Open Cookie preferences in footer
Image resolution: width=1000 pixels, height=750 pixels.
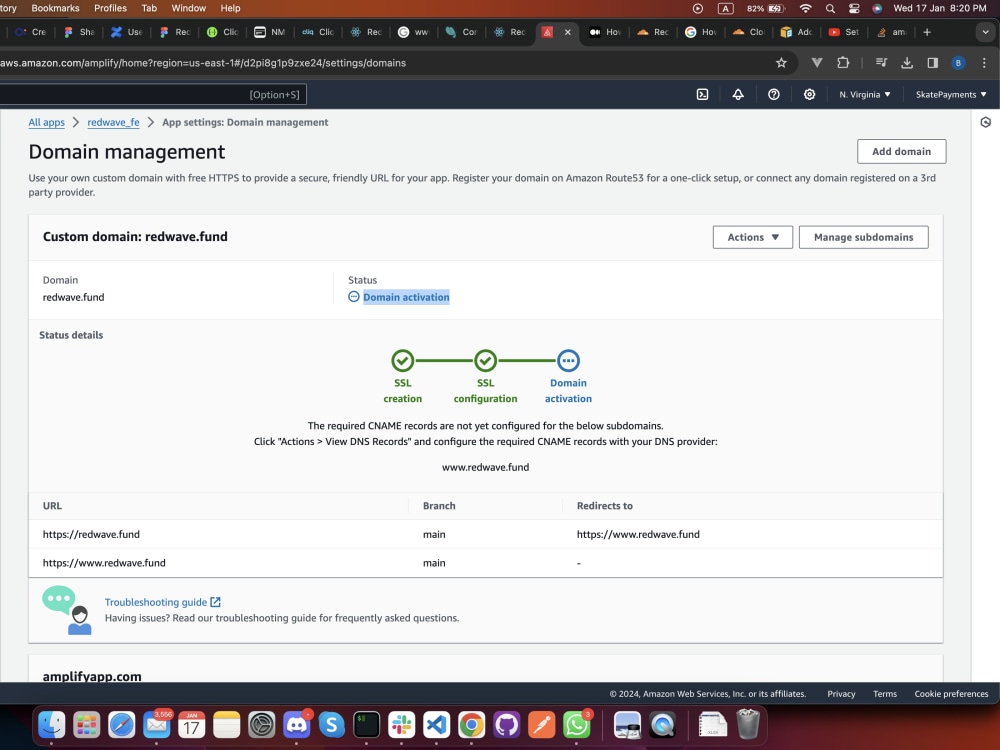(x=951, y=694)
